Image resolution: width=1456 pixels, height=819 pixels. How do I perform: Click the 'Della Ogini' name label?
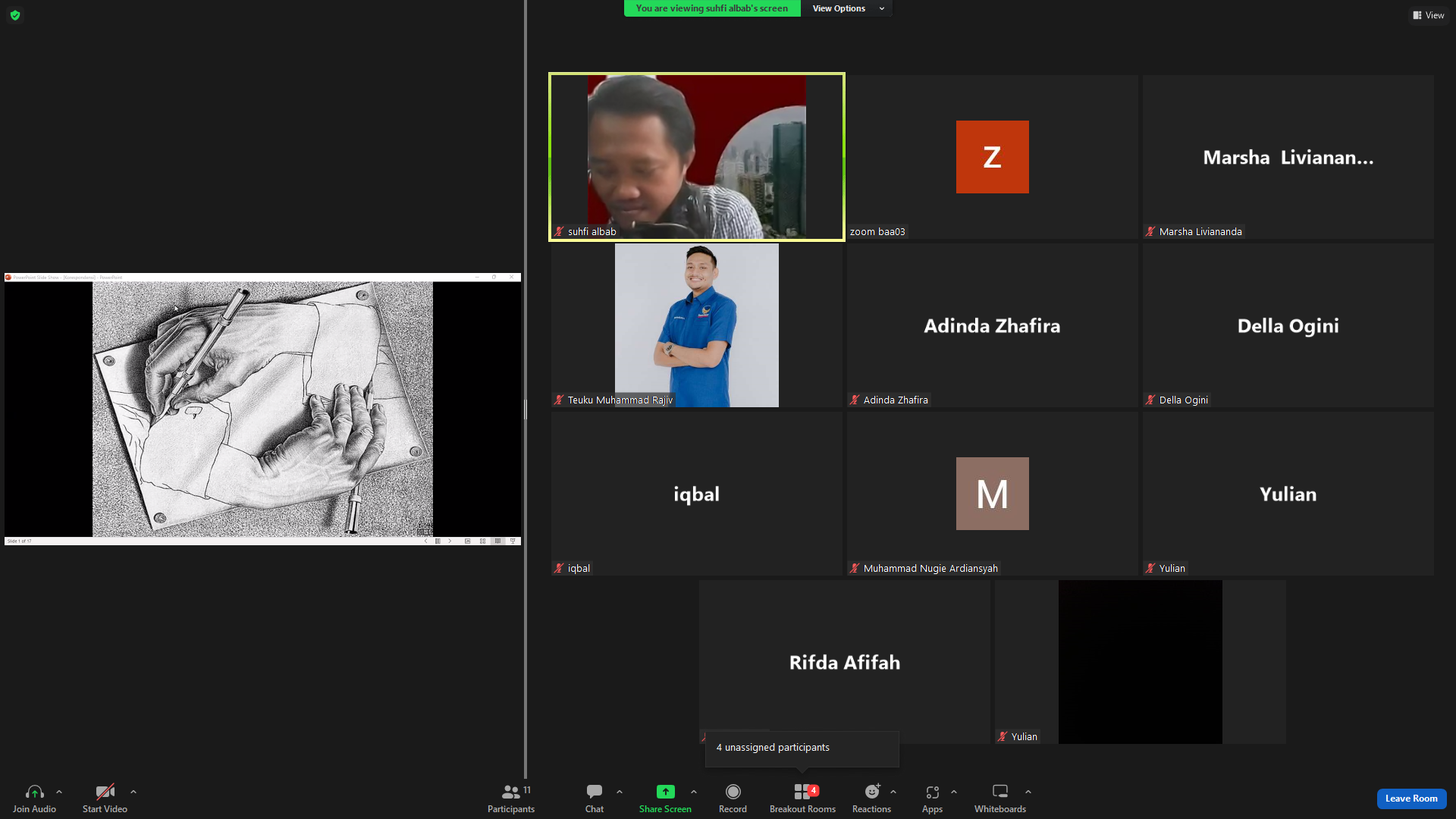[x=1184, y=400]
